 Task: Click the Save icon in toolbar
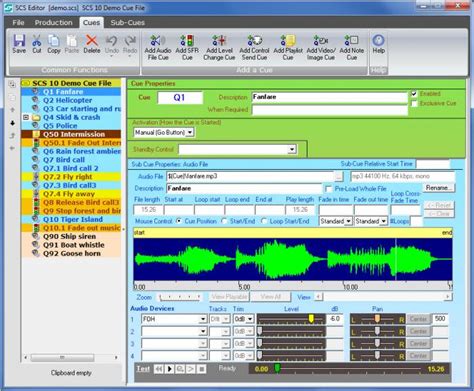[19, 44]
